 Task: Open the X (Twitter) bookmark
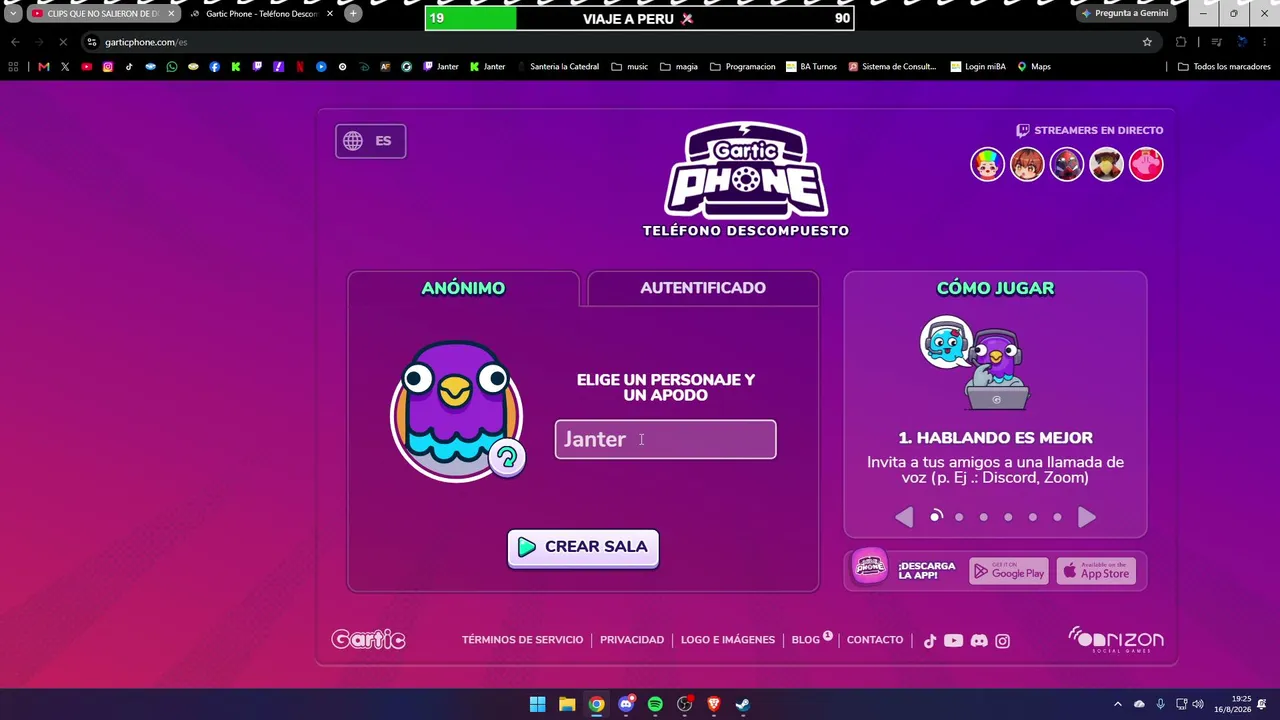(65, 67)
